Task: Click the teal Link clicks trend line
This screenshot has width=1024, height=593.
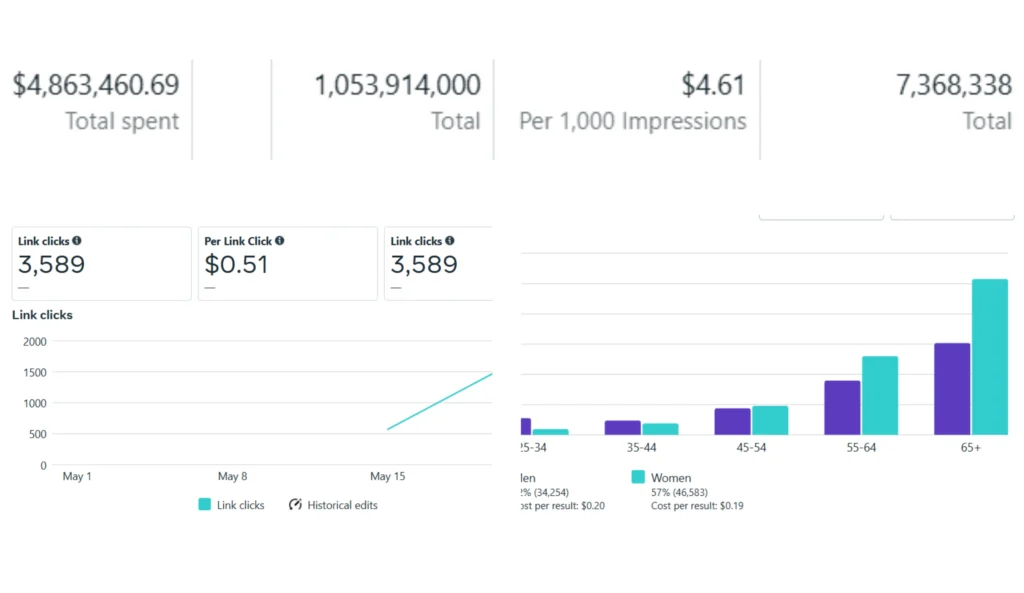Action: [440, 402]
